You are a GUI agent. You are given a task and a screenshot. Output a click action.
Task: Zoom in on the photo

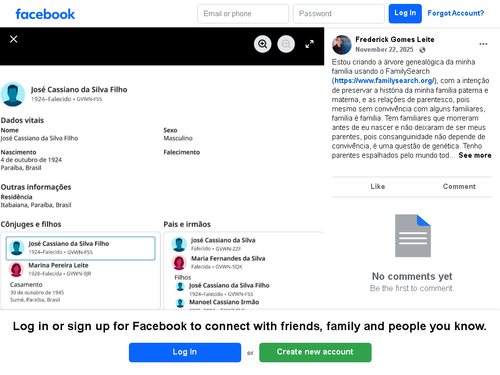tap(263, 44)
